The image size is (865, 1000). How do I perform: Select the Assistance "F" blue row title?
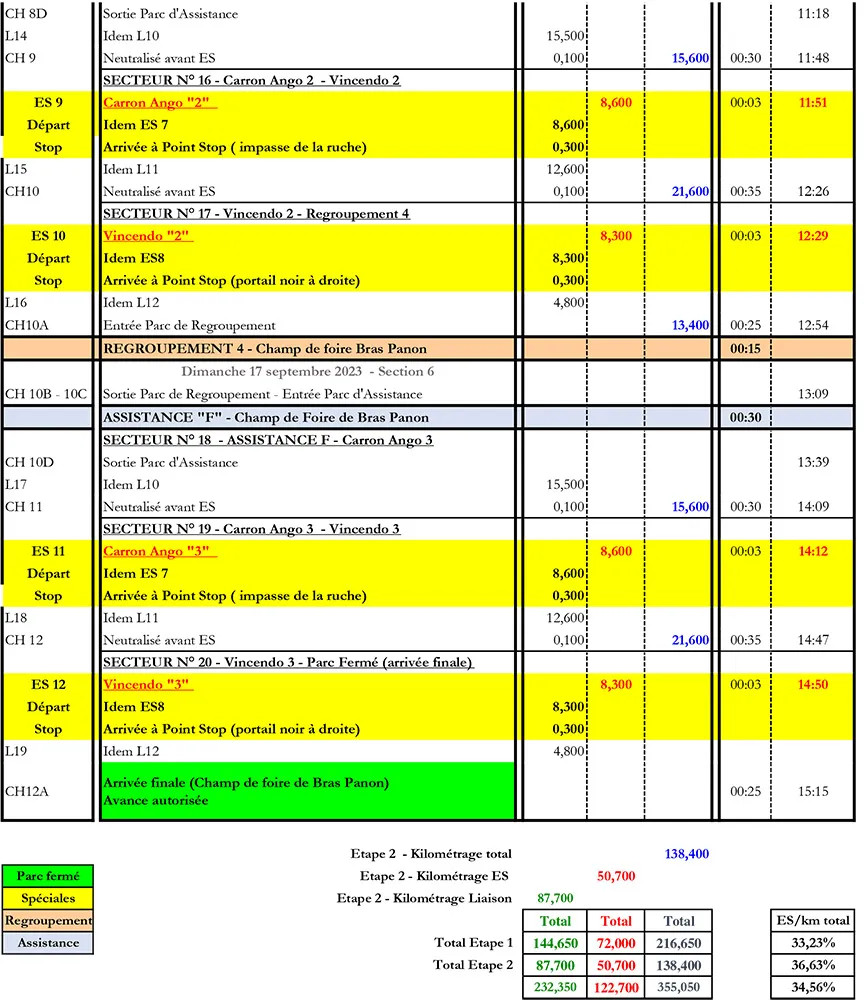click(266, 417)
